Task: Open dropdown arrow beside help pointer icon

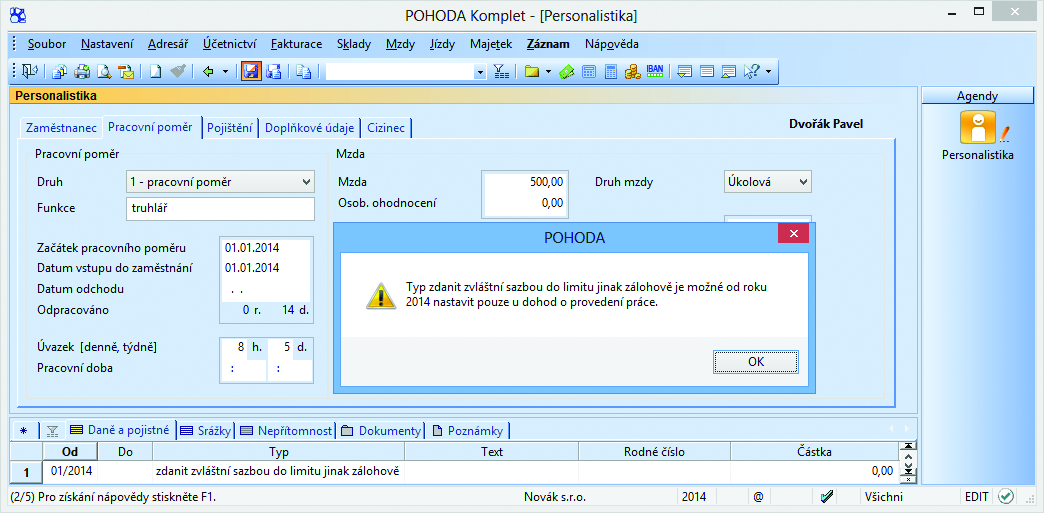Action: (x=768, y=71)
